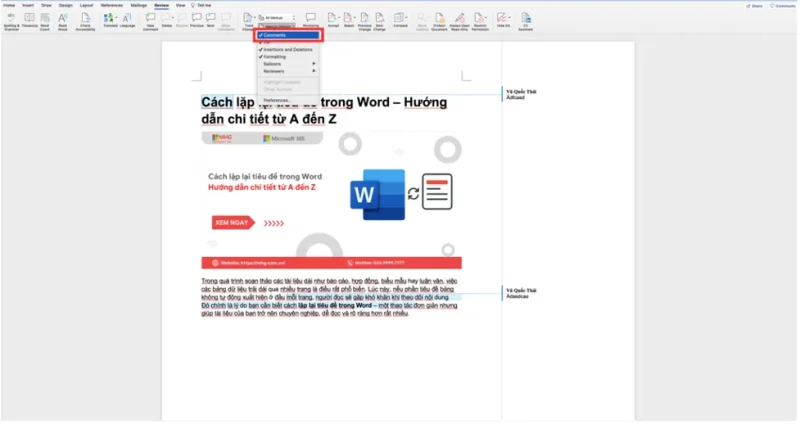Open the All Markup dropdown
800x424 pixels.
(x=277, y=18)
